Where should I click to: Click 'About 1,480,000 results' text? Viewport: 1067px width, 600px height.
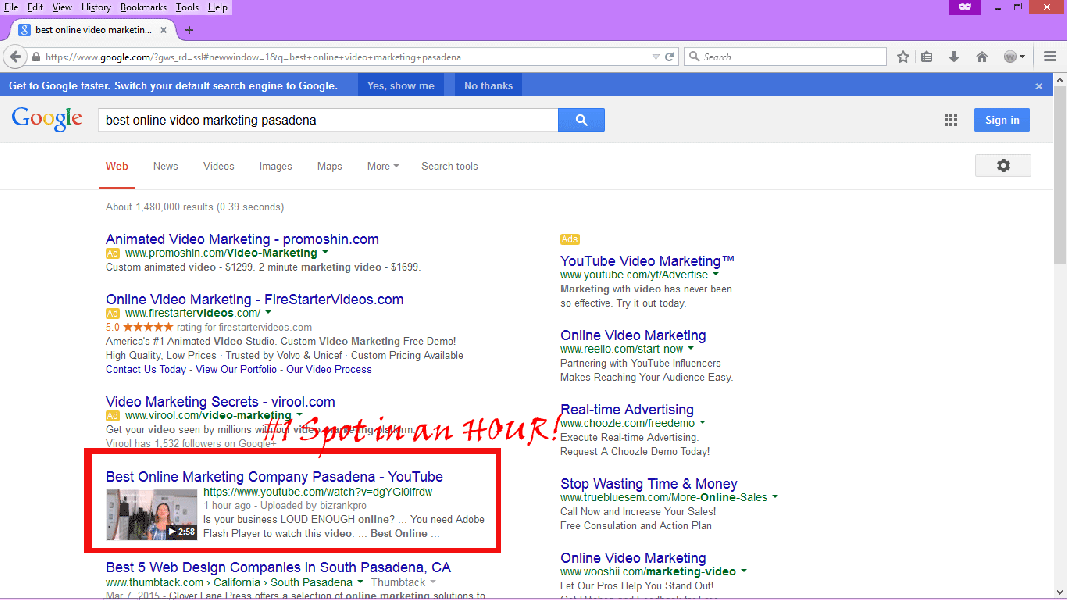tap(195, 207)
